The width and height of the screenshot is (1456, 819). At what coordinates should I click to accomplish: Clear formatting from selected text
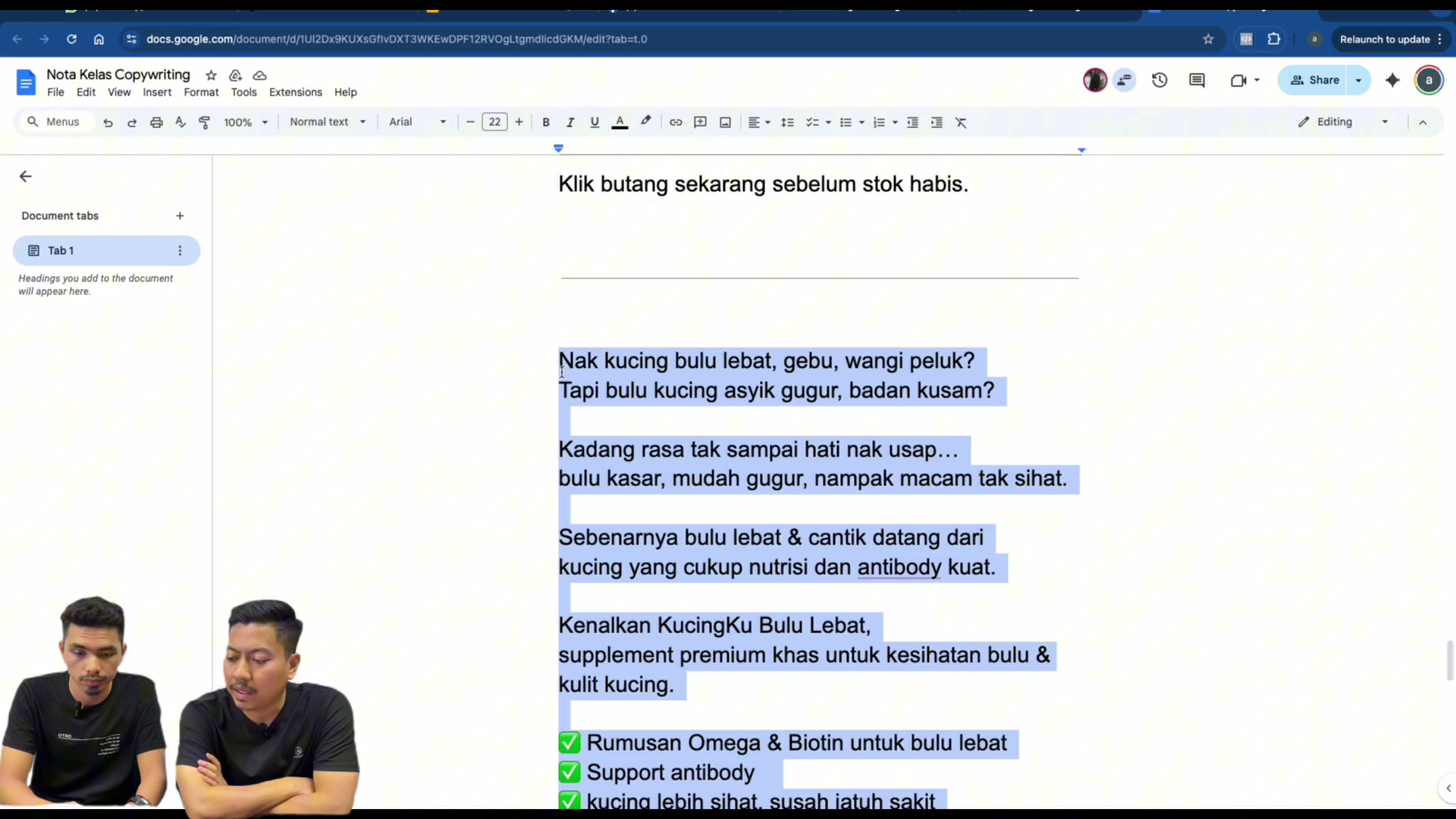[x=961, y=122]
